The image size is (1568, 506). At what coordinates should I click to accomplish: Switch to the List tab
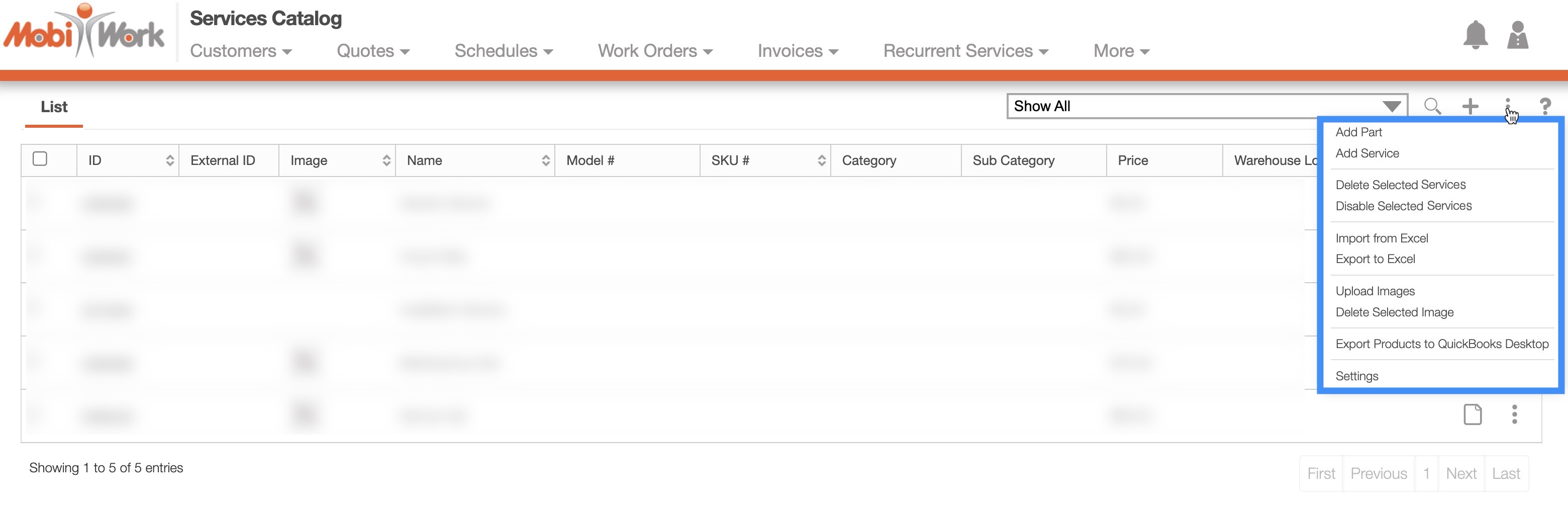[x=54, y=107]
